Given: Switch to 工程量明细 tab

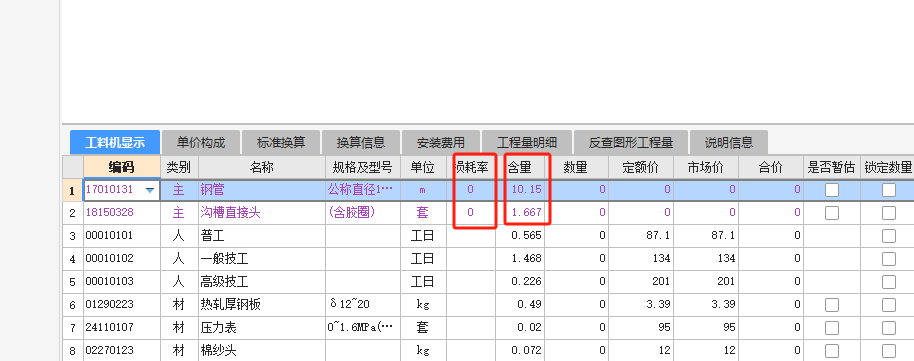Looking at the screenshot, I should tap(527, 142).
